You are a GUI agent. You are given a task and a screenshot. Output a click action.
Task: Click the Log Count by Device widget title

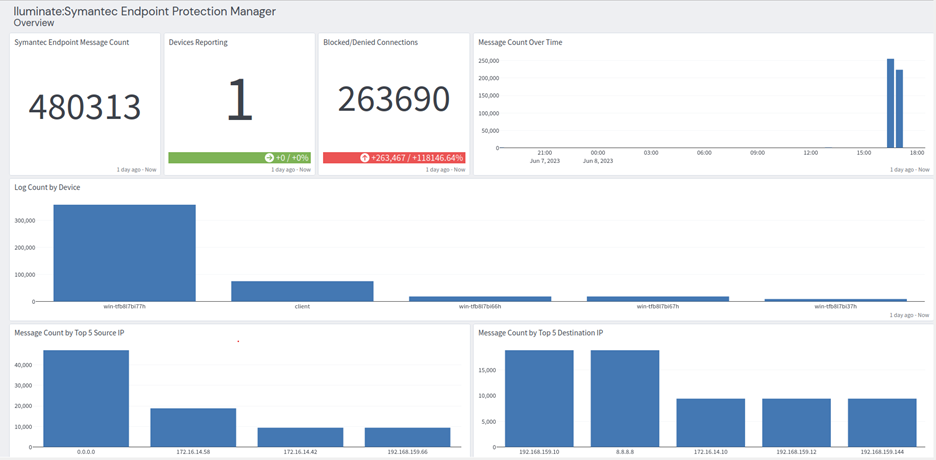coord(47,187)
